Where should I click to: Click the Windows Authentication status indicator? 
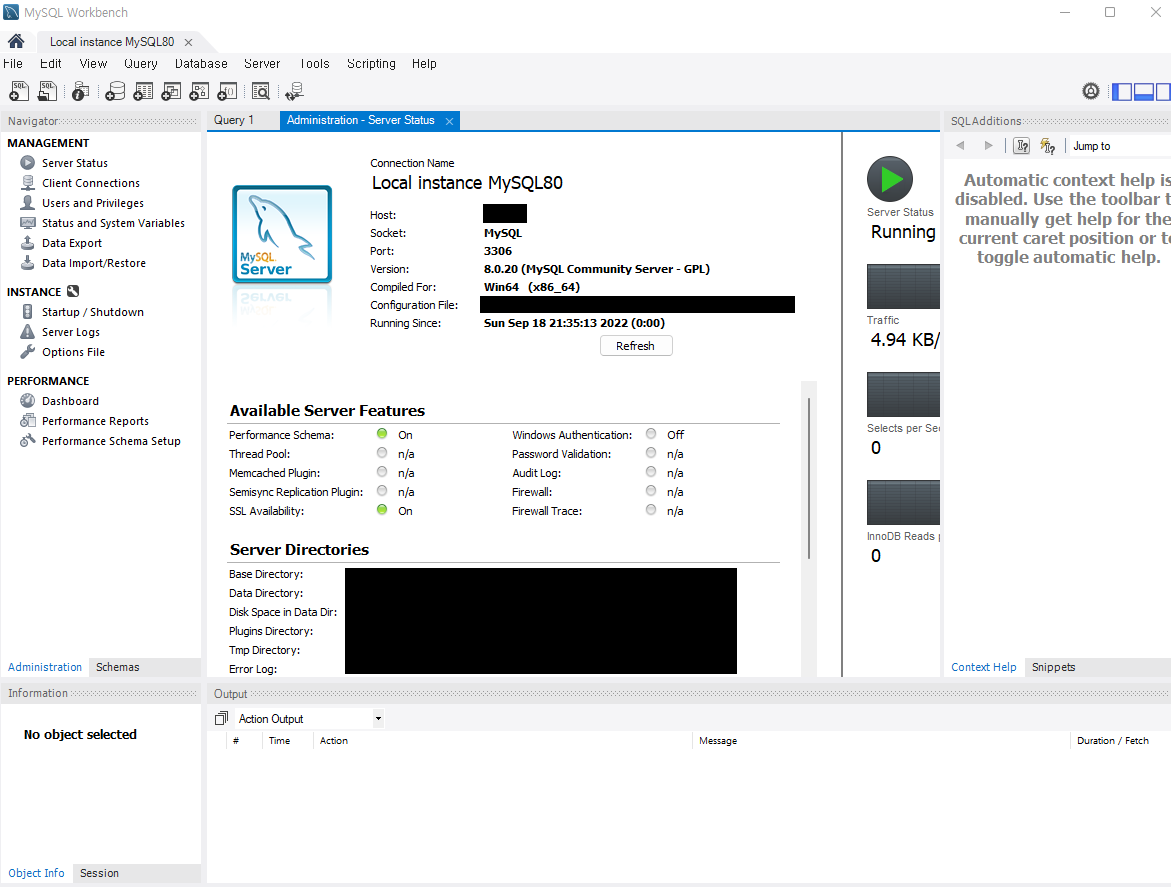click(651, 434)
